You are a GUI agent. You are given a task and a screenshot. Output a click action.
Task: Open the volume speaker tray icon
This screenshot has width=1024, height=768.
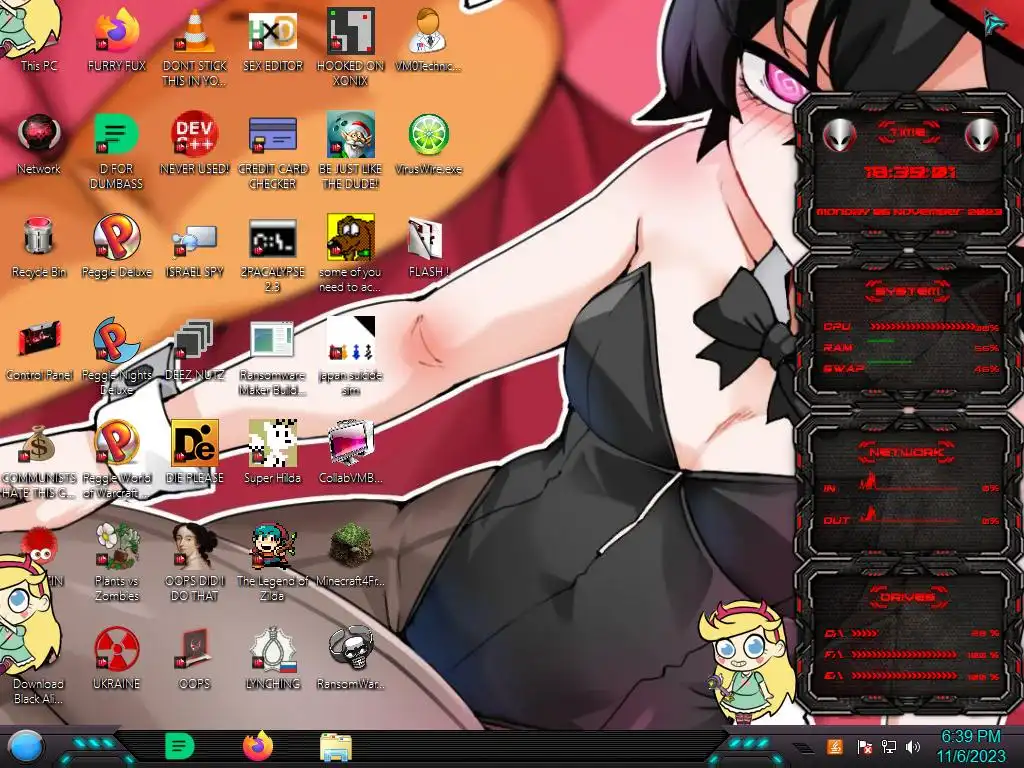point(913,746)
